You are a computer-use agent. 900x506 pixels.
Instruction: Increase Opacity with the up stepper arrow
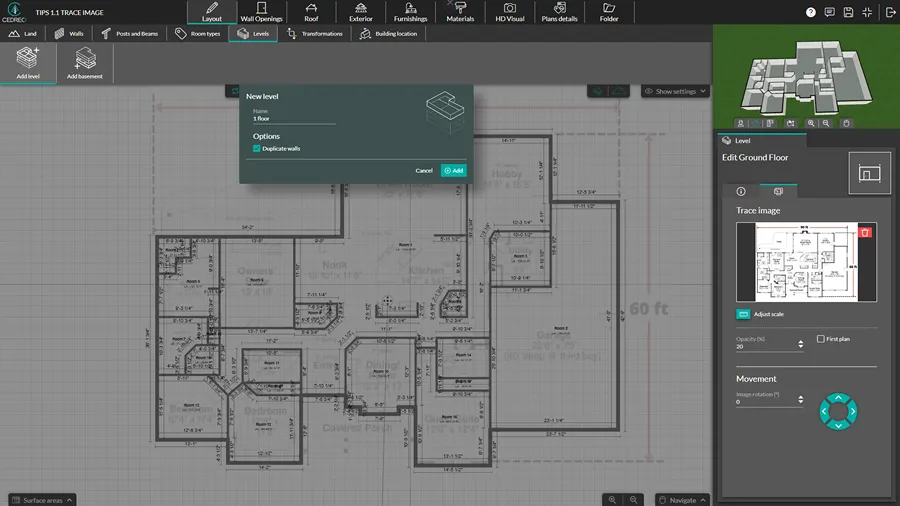[801, 342]
